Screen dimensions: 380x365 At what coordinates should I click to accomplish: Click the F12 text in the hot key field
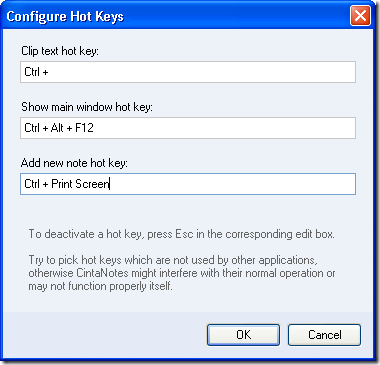(x=85, y=128)
